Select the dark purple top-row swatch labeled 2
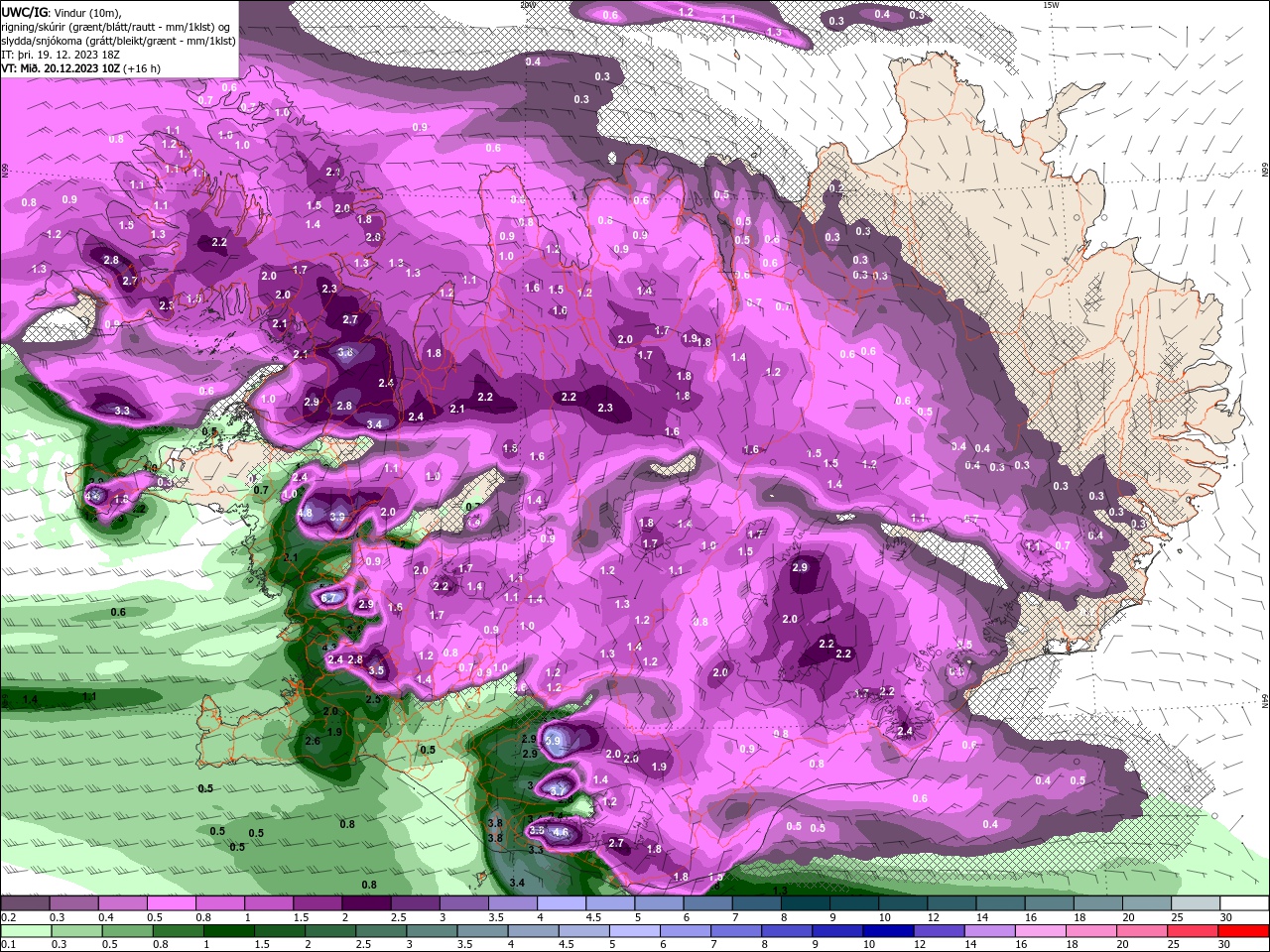 pos(365,903)
